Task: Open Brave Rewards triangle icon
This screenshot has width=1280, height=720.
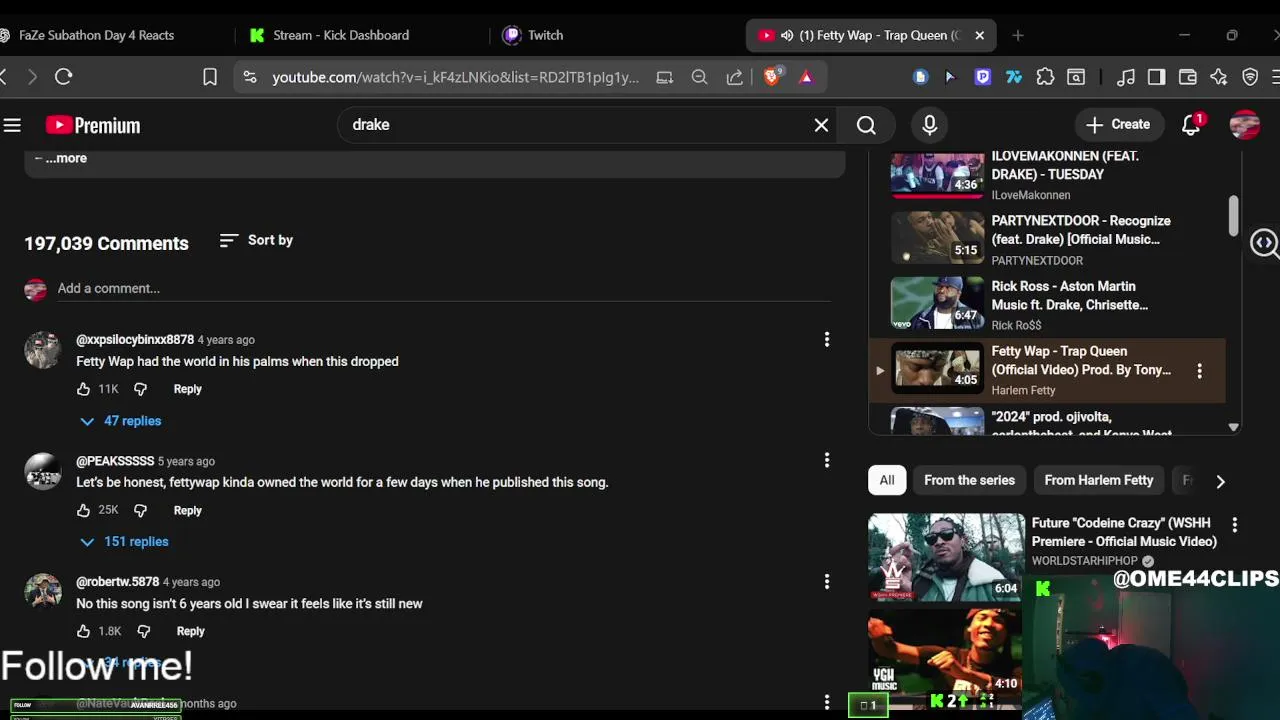Action: point(806,77)
